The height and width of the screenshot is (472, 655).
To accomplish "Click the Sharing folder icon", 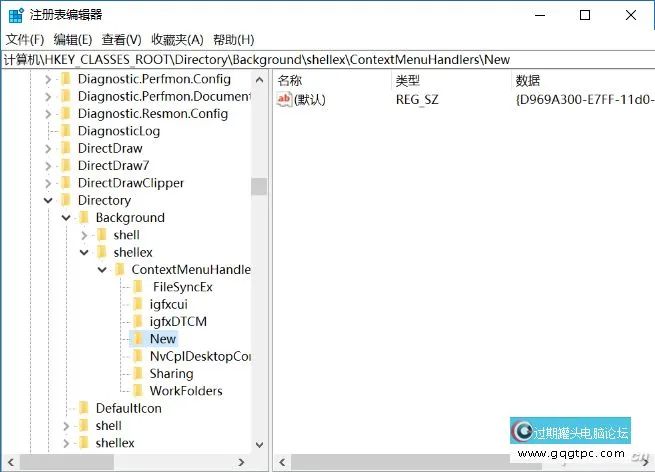I will tap(138, 374).
